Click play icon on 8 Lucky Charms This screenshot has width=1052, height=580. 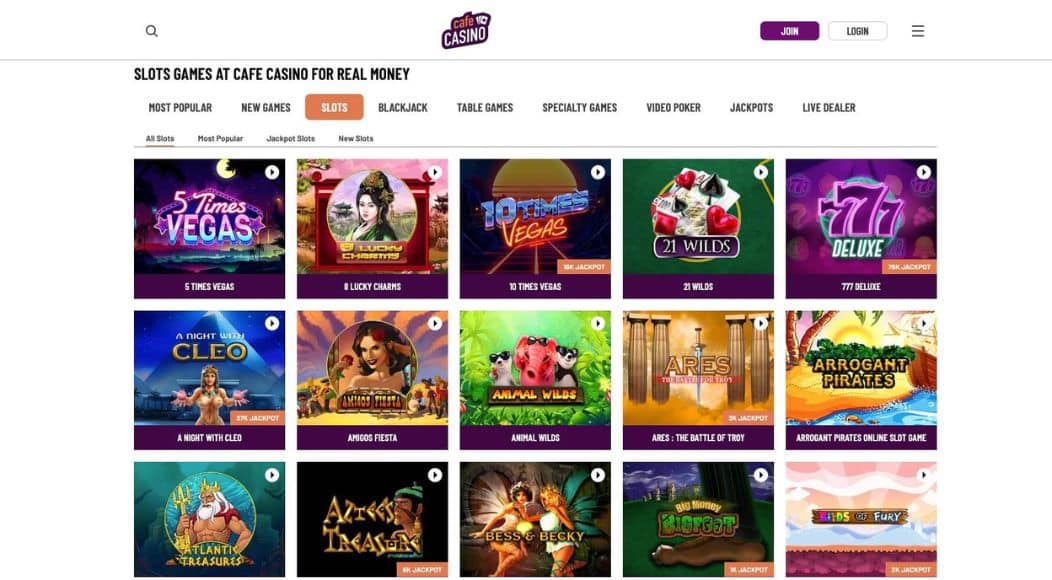coord(435,173)
